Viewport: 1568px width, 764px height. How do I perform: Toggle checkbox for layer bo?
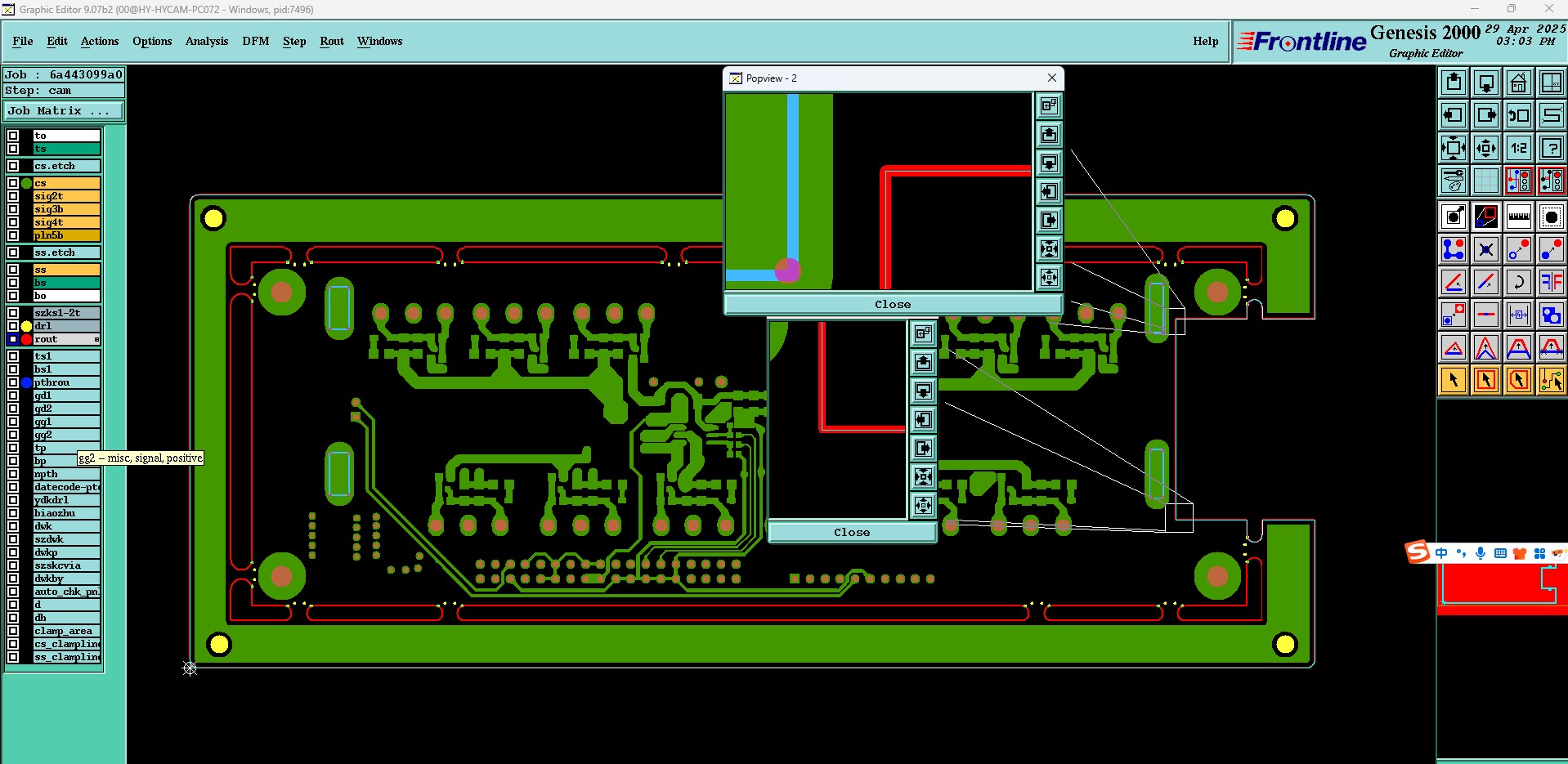click(13, 296)
